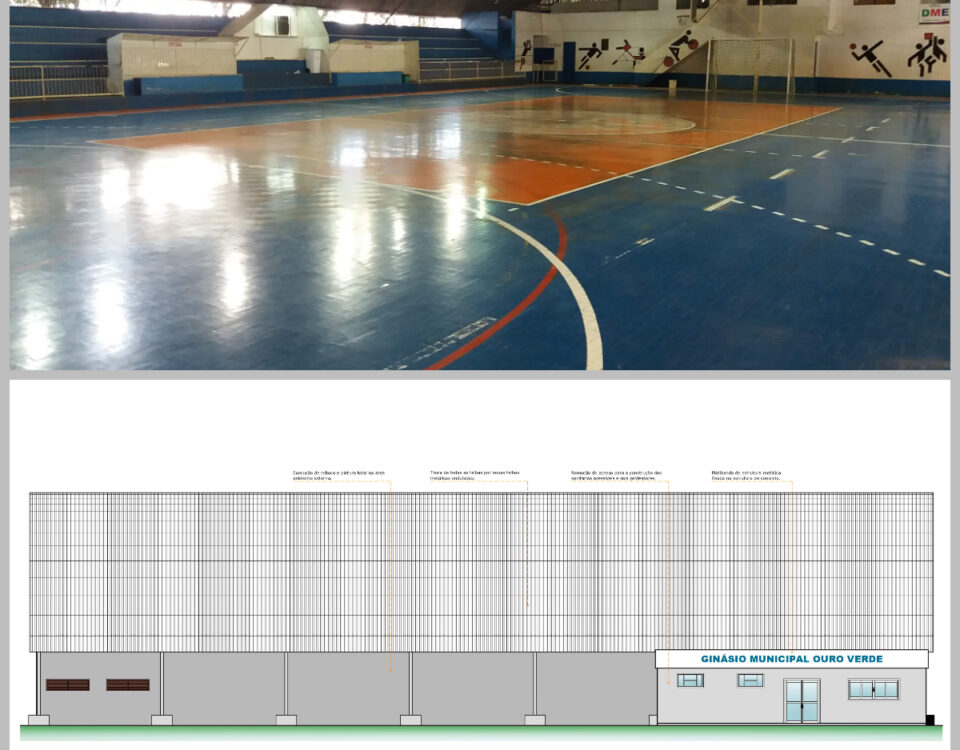Click the basketball players wall pictogram
This screenshot has width=960, height=750.
coord(926,56)
